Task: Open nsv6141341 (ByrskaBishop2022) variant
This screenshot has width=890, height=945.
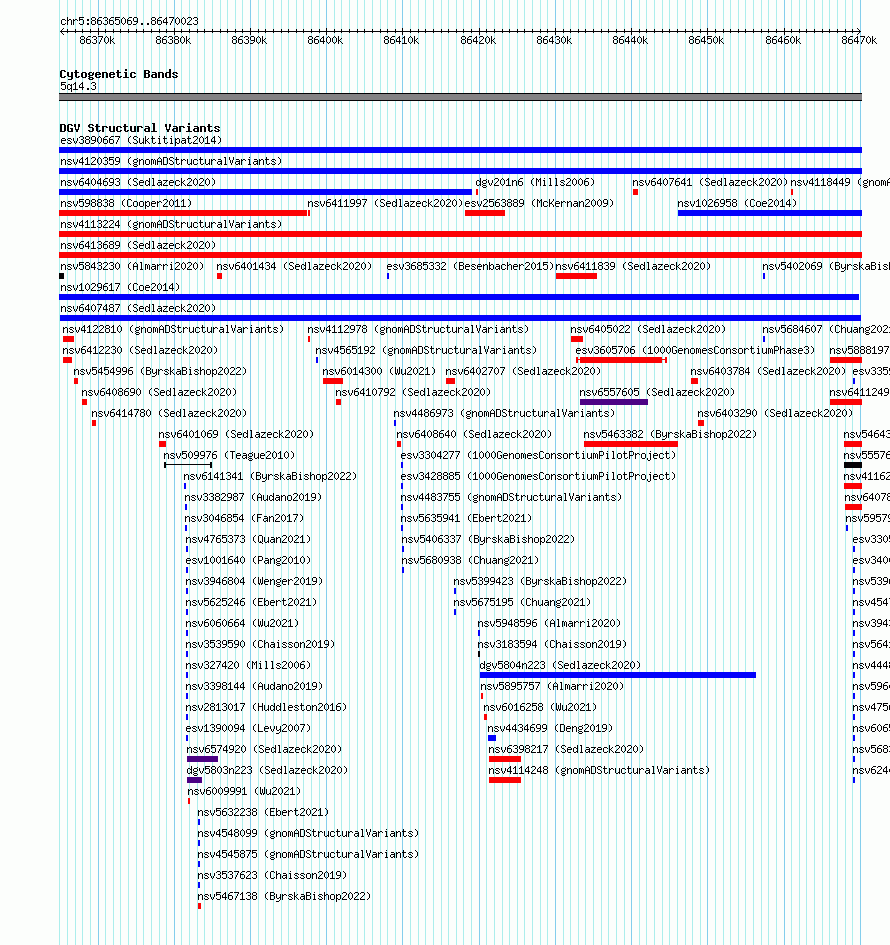Action: pos(271,477)
